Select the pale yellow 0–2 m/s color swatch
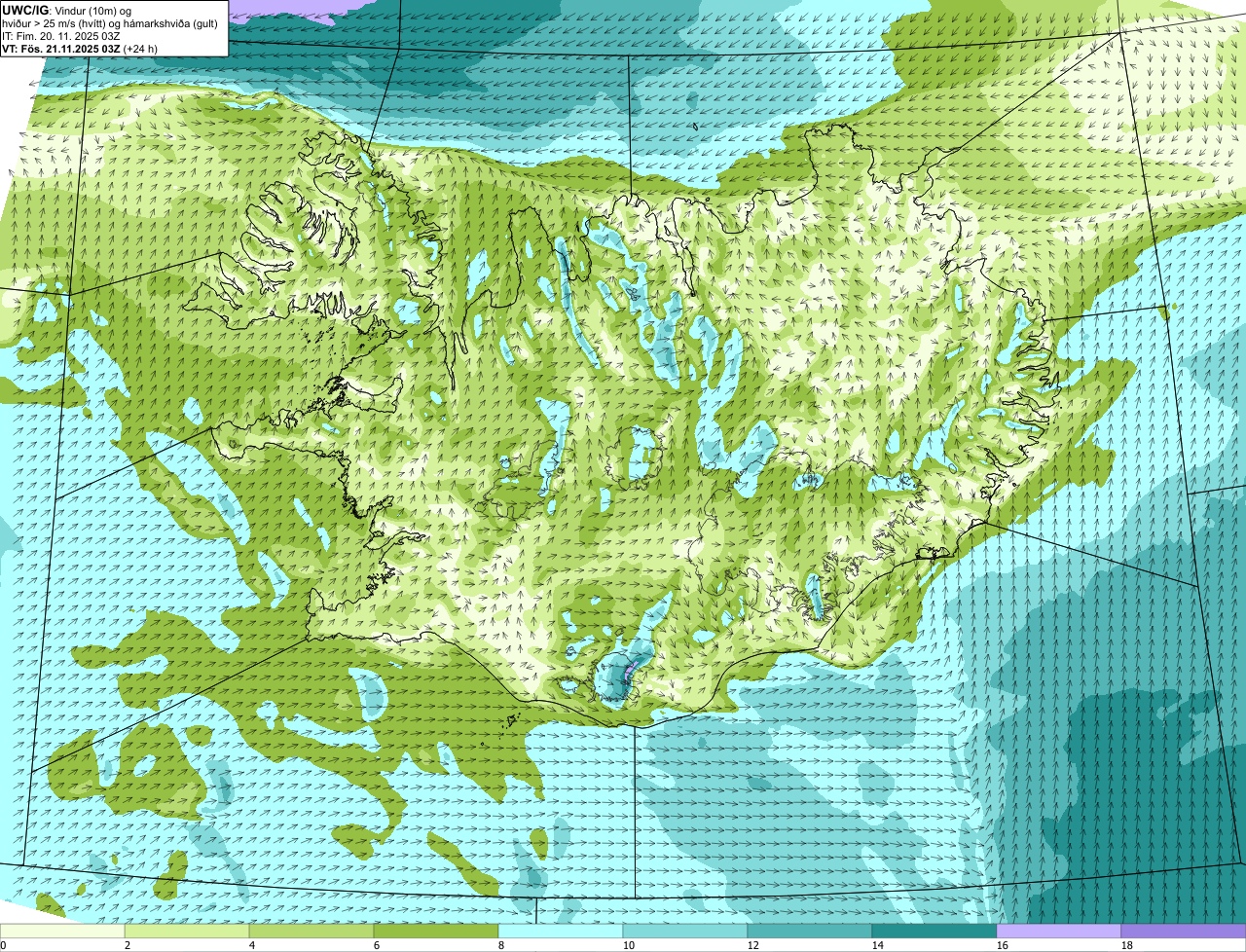The image size is (1246, 952). [x=62, y=932]
